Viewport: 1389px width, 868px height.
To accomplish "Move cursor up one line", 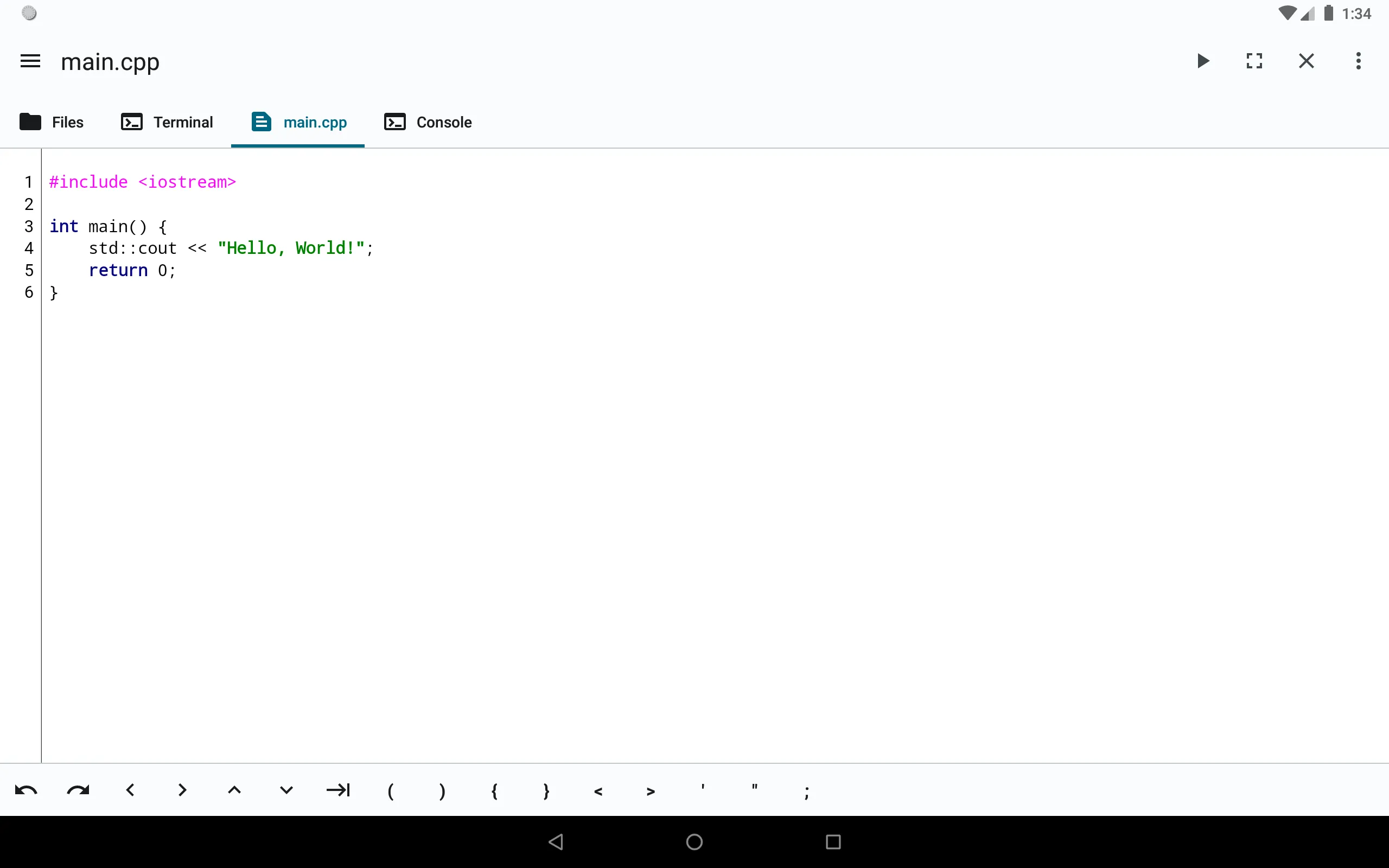I will (x=234, y=790).
